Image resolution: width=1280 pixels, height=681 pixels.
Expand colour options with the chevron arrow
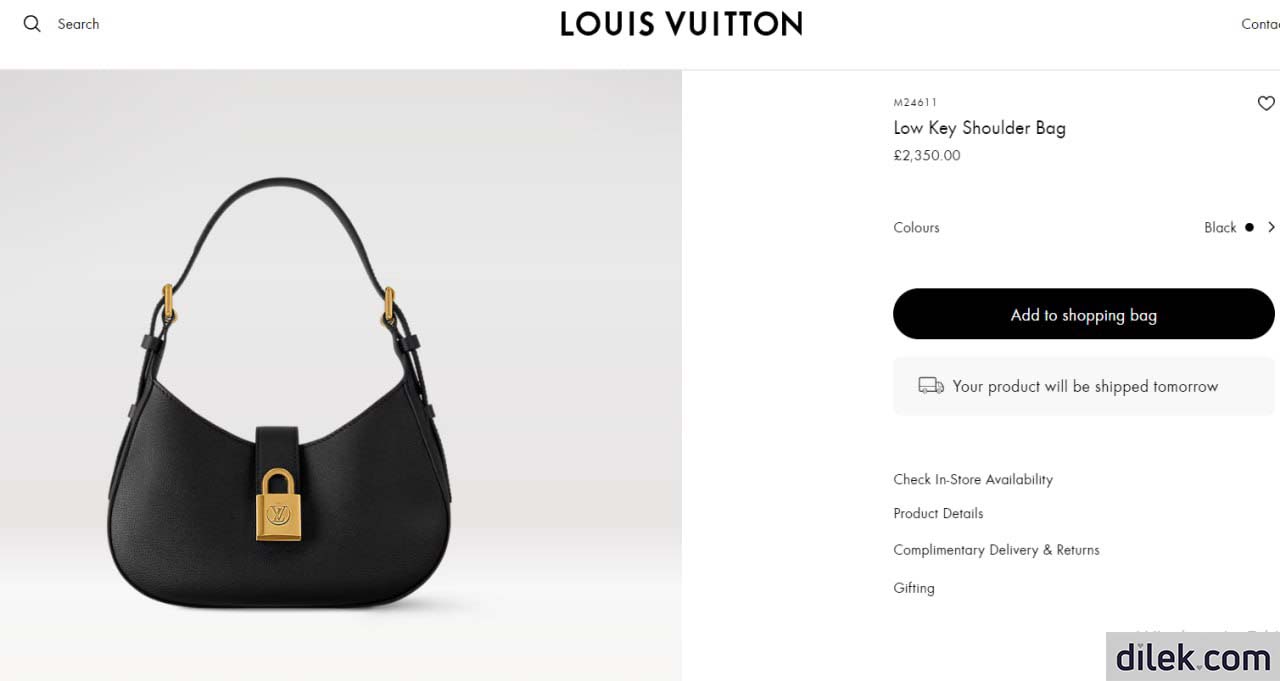[1271, 227]
